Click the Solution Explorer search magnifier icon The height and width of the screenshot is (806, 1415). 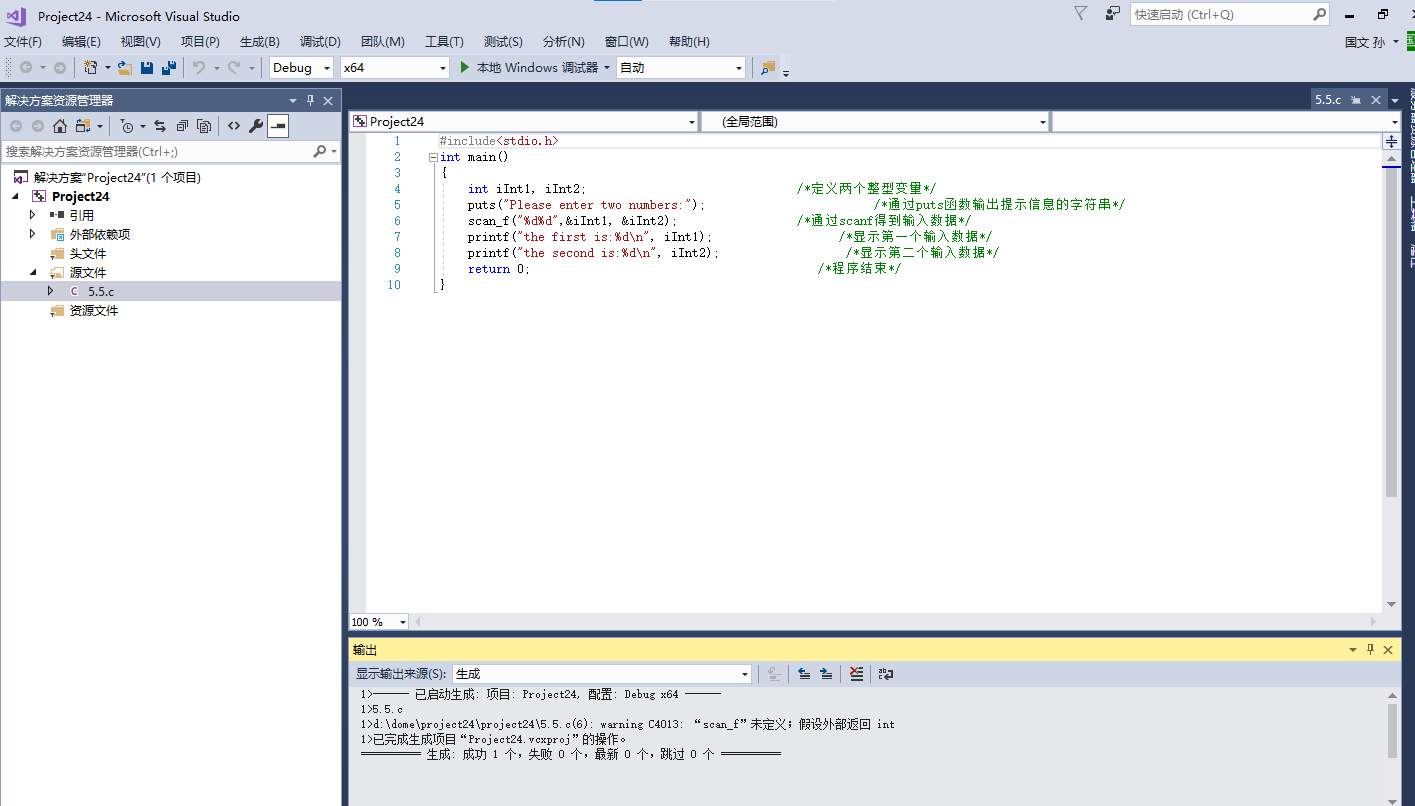pos(320,151)
